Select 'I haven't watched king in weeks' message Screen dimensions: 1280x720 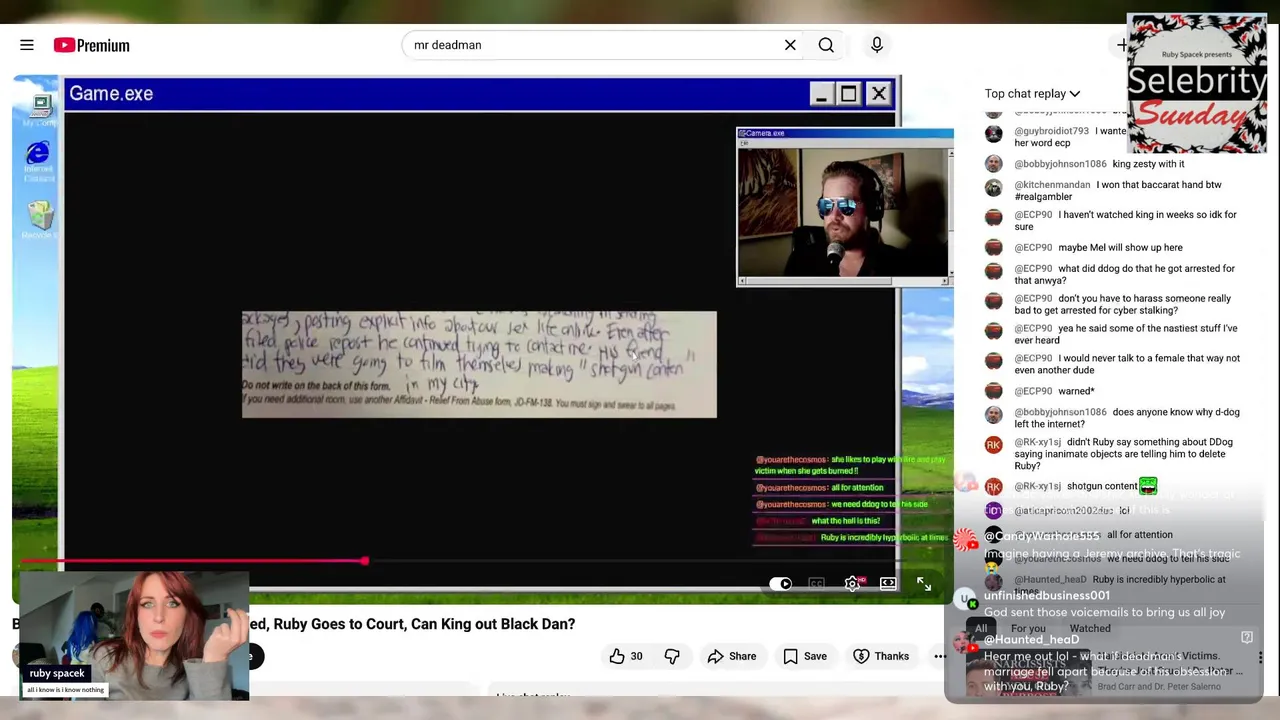coord(1125,221)
